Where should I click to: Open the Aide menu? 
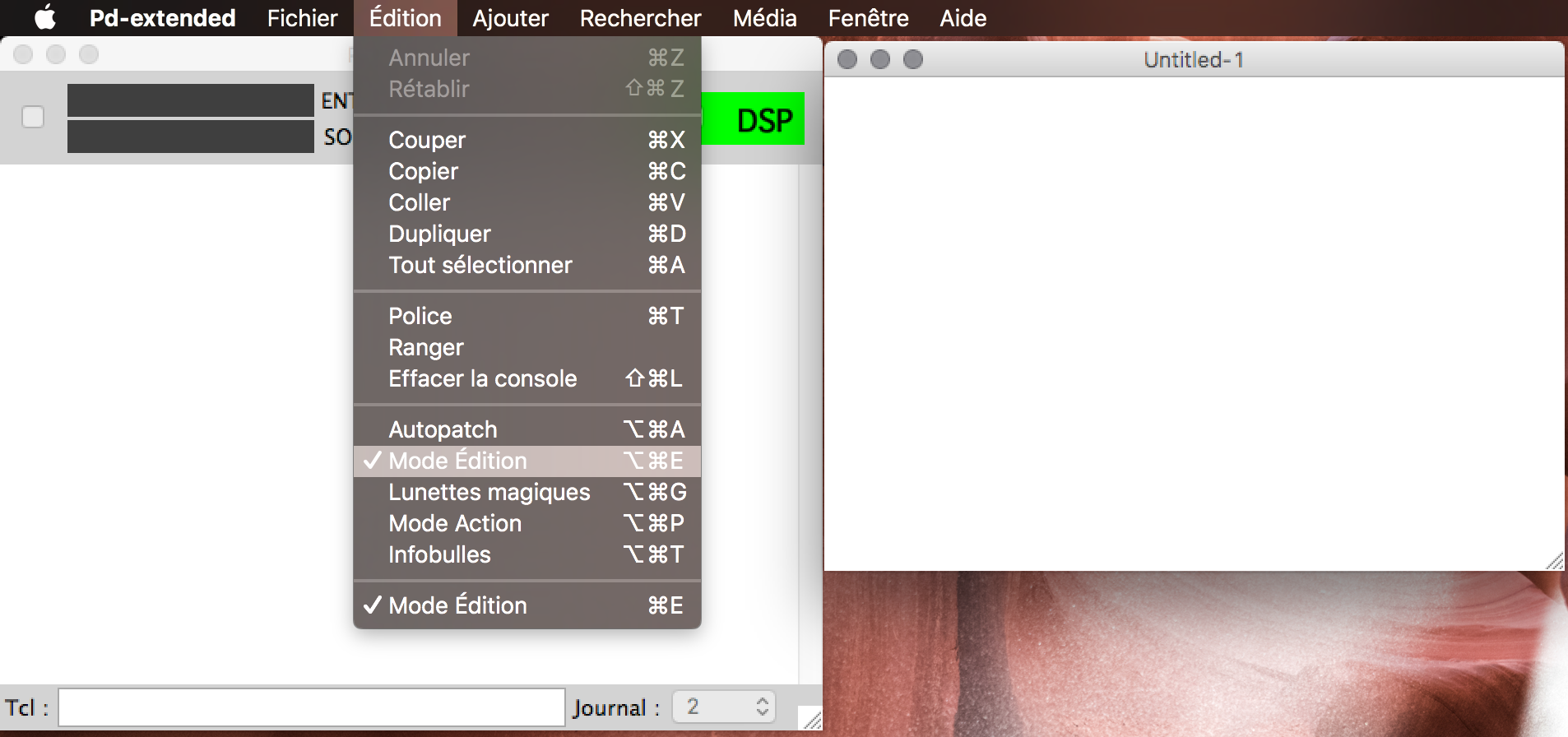(x=963, y=17)
